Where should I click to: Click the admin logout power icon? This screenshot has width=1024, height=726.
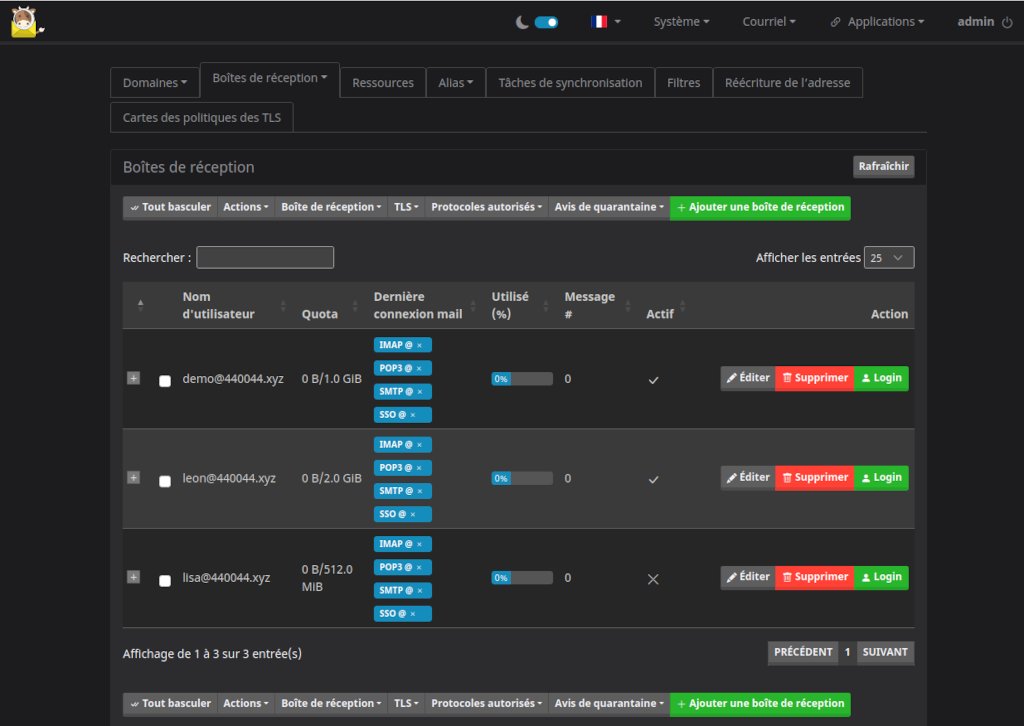[x=1008, y=22]
